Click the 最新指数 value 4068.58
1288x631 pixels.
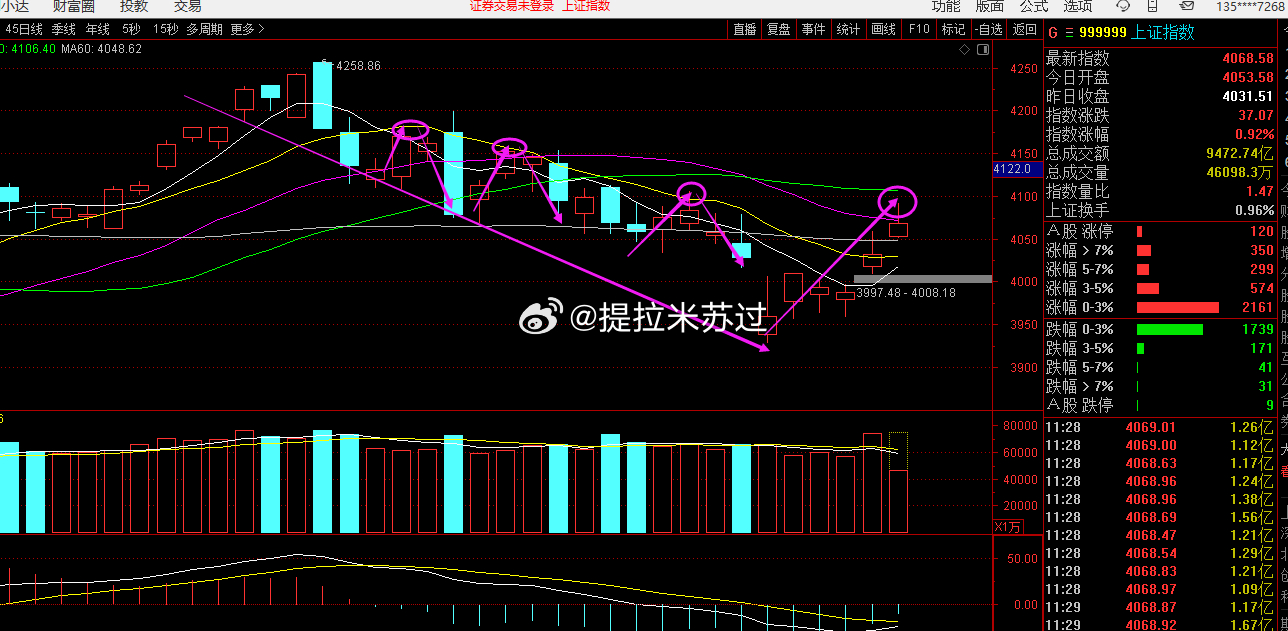[1247, 59]
